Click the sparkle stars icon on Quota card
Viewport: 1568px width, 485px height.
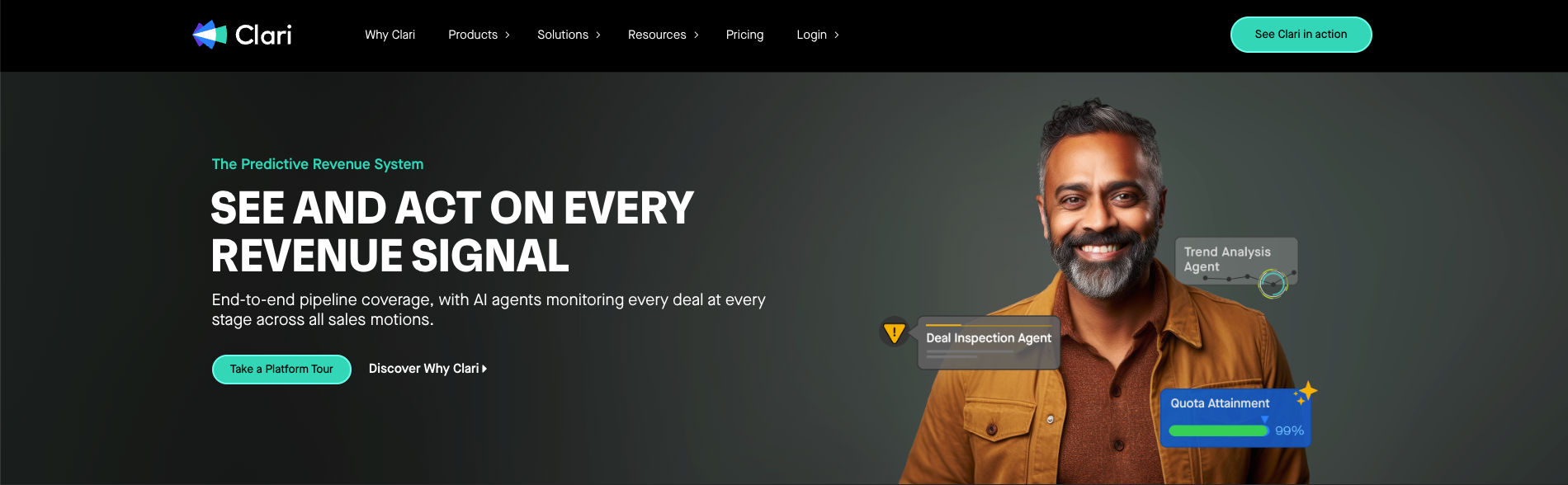pyautogui.click(x=1306, y=393)
